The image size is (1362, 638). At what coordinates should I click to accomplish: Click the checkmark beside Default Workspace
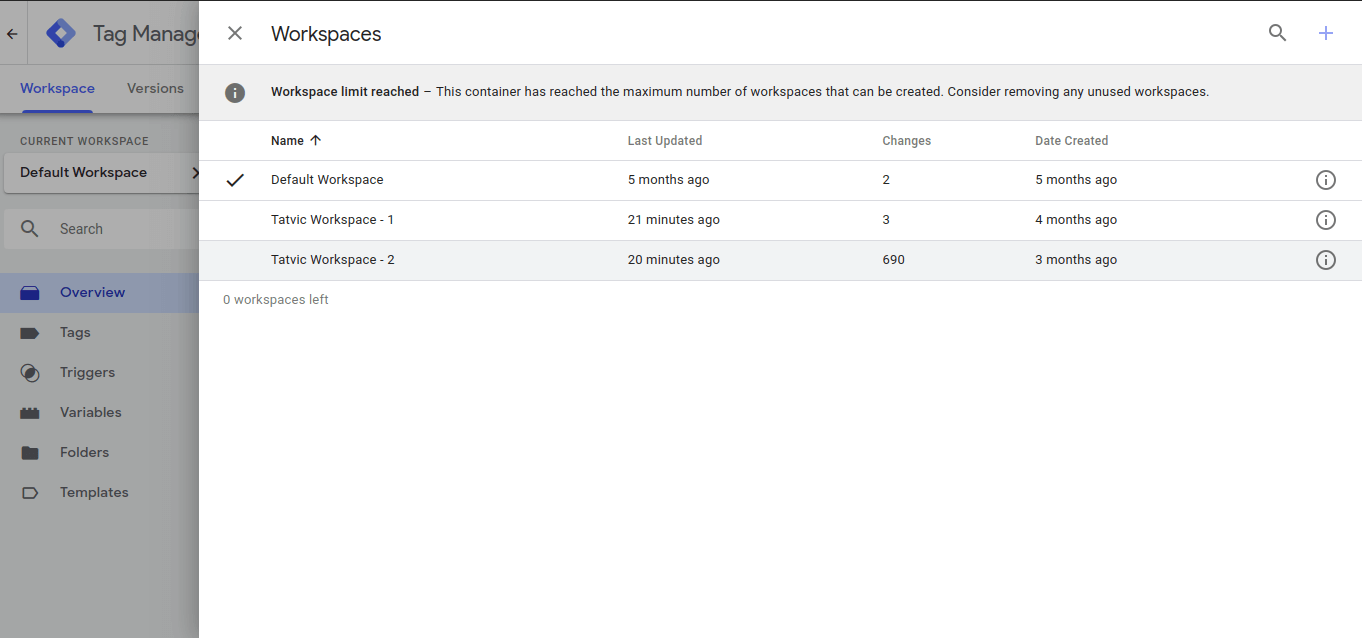pos(235,180)
